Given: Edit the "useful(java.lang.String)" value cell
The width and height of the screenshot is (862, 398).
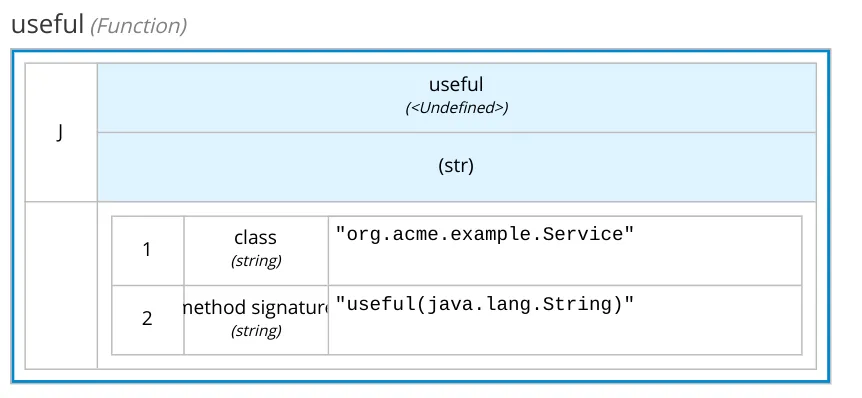Looking at the screenshot, I should [565, 320].
